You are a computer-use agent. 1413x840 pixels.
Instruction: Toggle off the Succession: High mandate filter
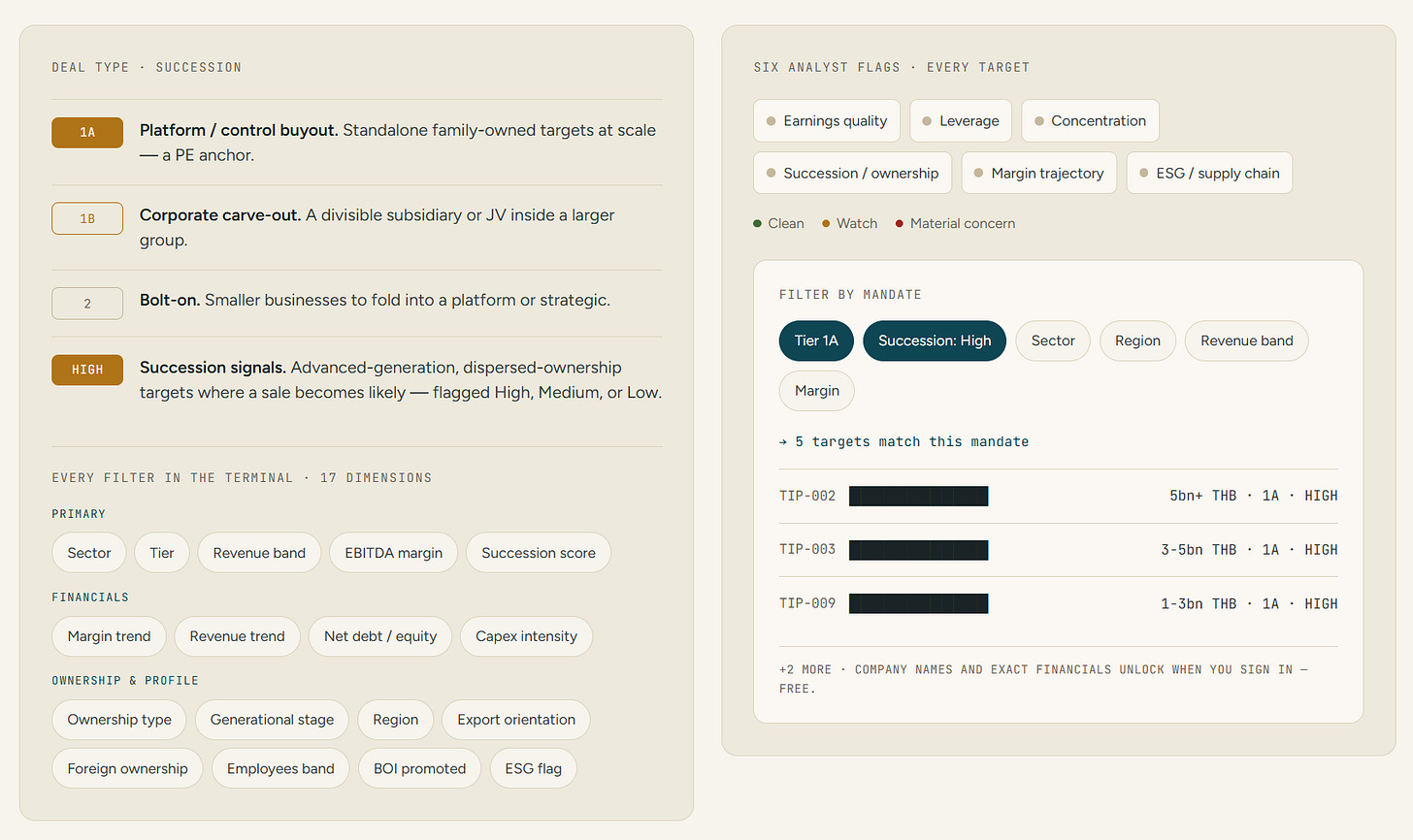(x=935, y=340)
